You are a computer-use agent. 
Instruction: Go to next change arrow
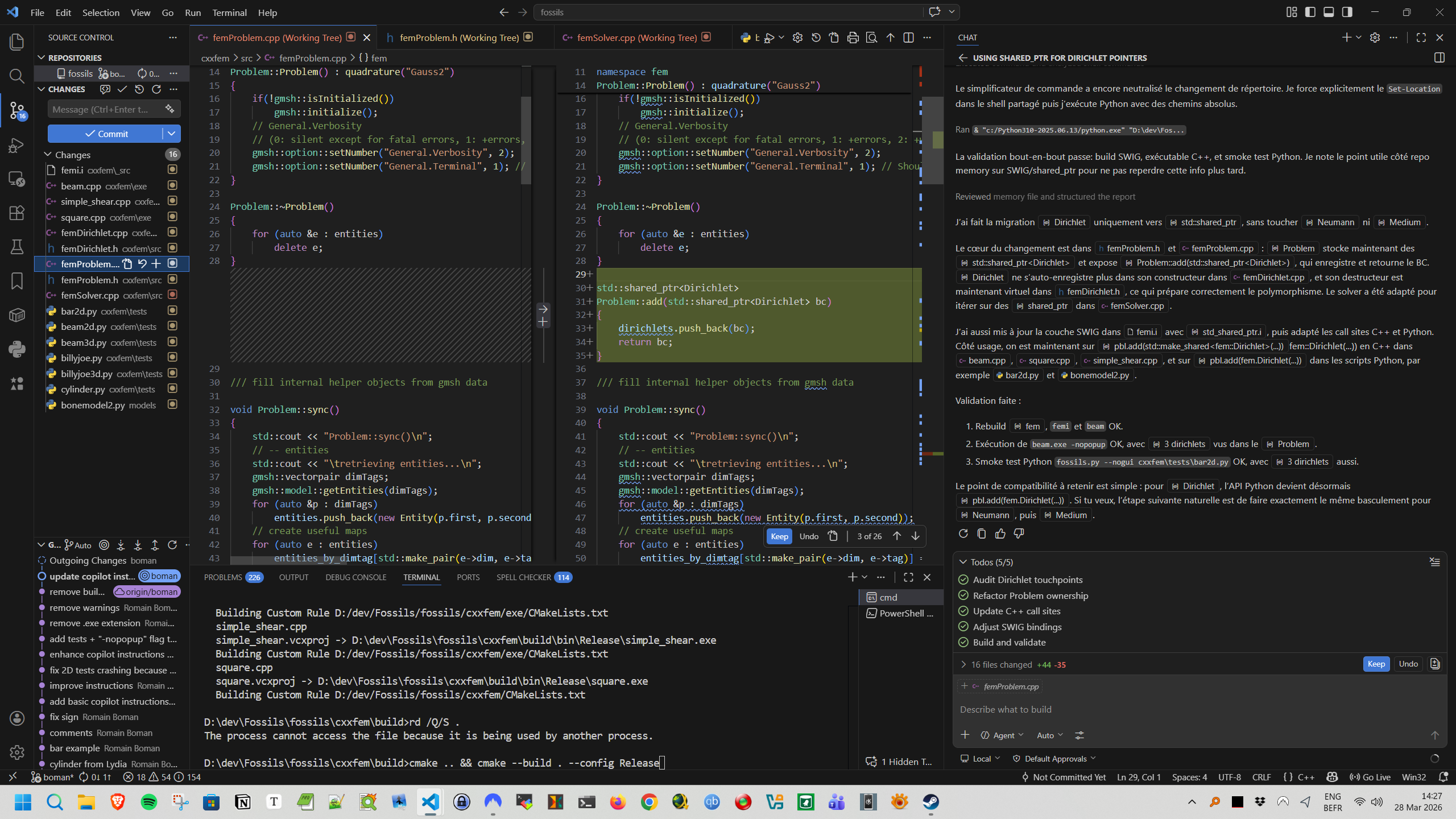[x=915, y=536]
